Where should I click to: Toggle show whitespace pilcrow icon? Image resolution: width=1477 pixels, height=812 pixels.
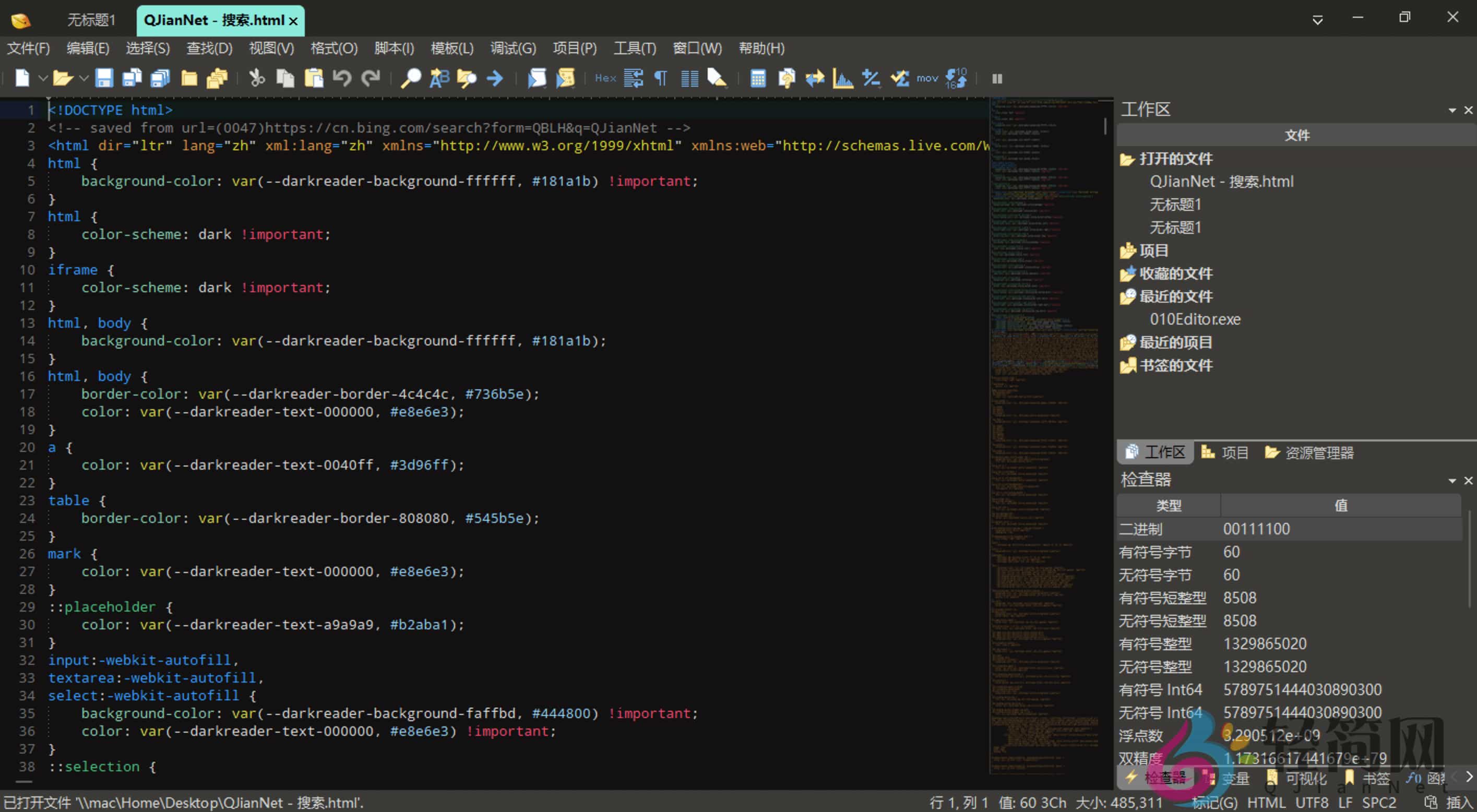tap(661, 78)
